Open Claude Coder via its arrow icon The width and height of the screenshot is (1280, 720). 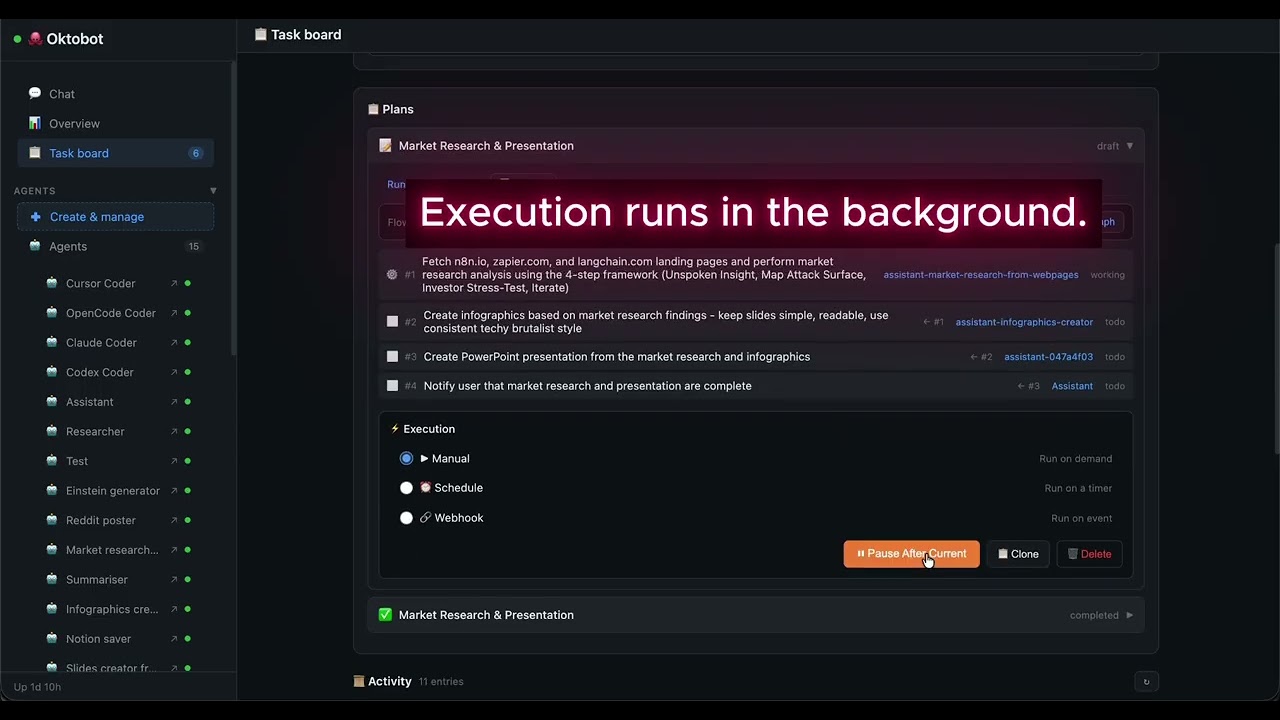pyautogui.click(x=174, y=342)
